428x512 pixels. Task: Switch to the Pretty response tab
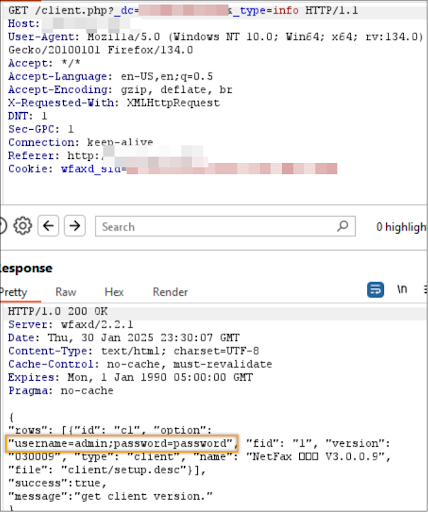click(x=13, y=292)
